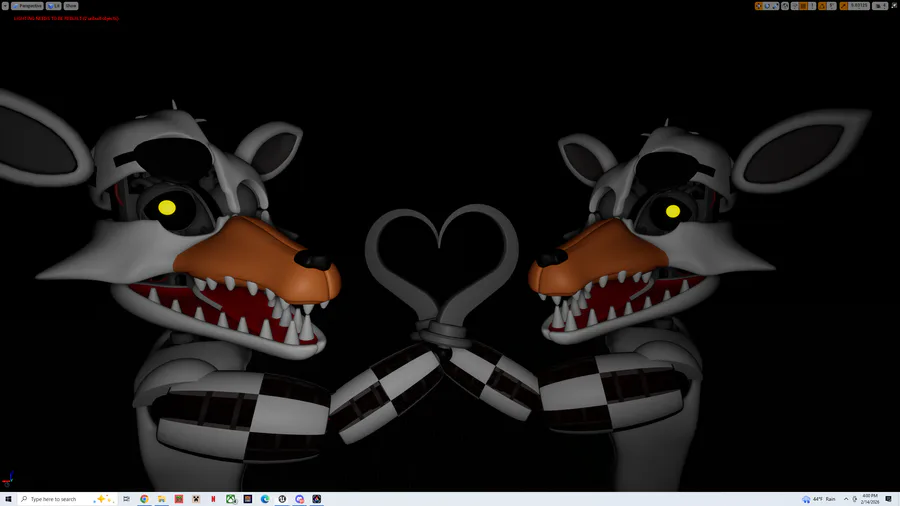Open rotation snap angle dropdown
900x506 pixels.
click(832, 6)
